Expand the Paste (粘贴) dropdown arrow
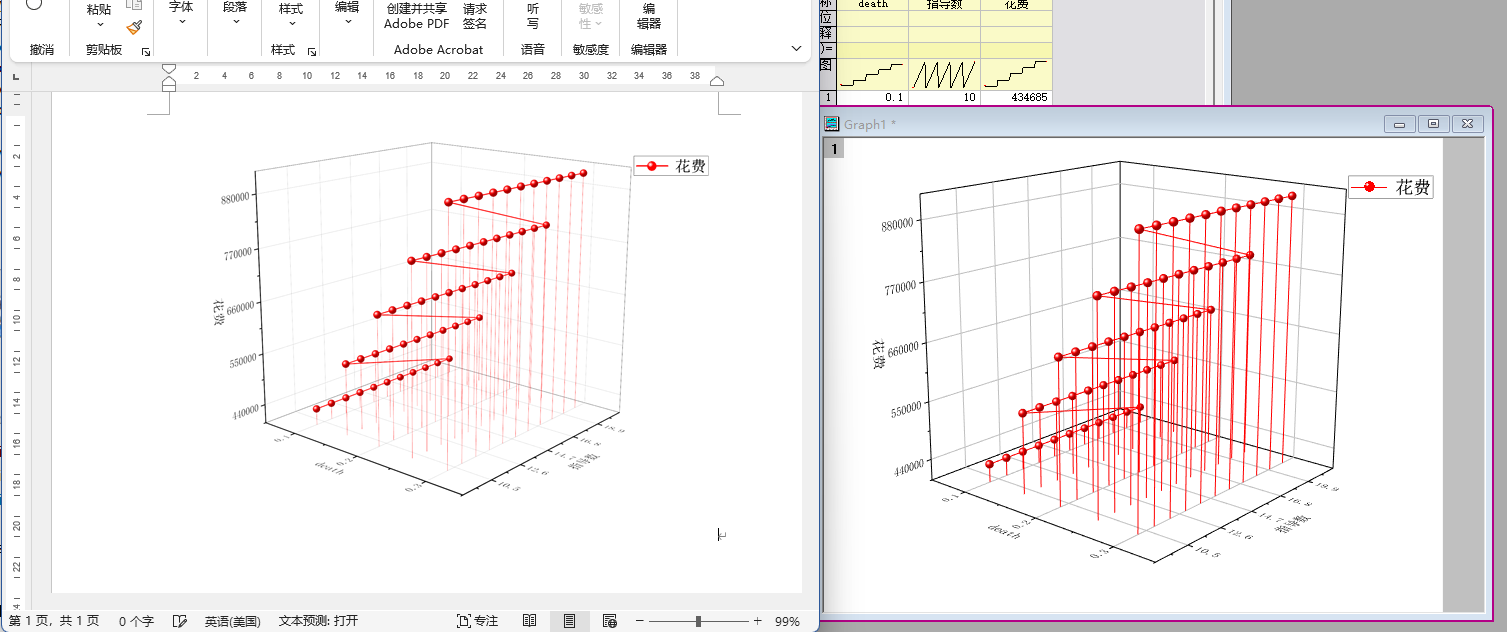1507x632 pixels. (x=99, y=24)
